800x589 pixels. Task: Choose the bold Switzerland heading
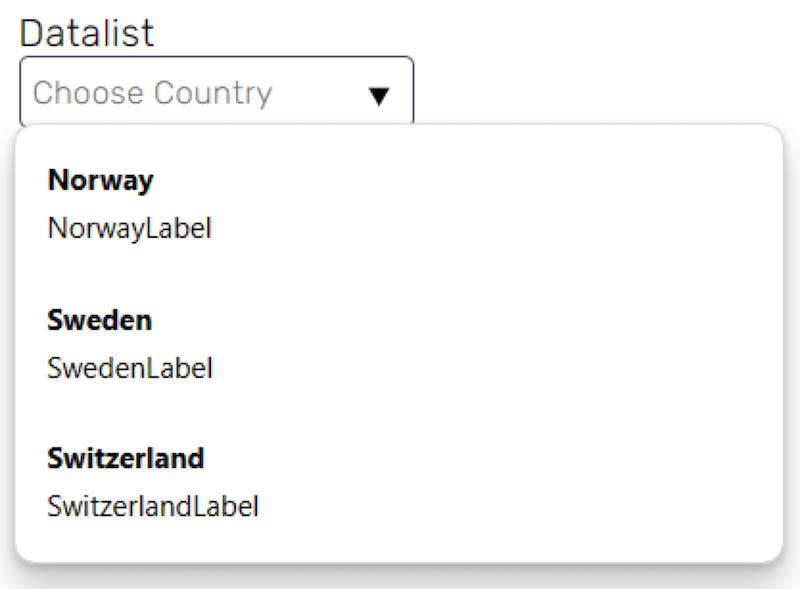point(126,458)
